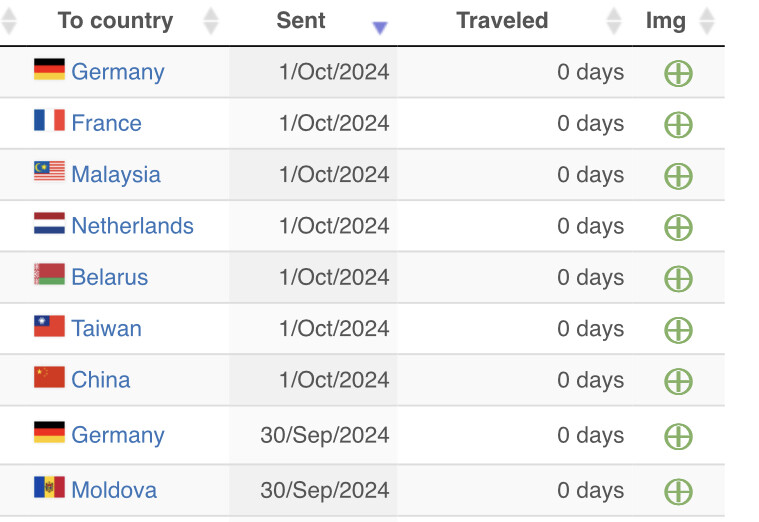Click China row image icon
This screenshot has width=759, height=522.
click(678, 381)
